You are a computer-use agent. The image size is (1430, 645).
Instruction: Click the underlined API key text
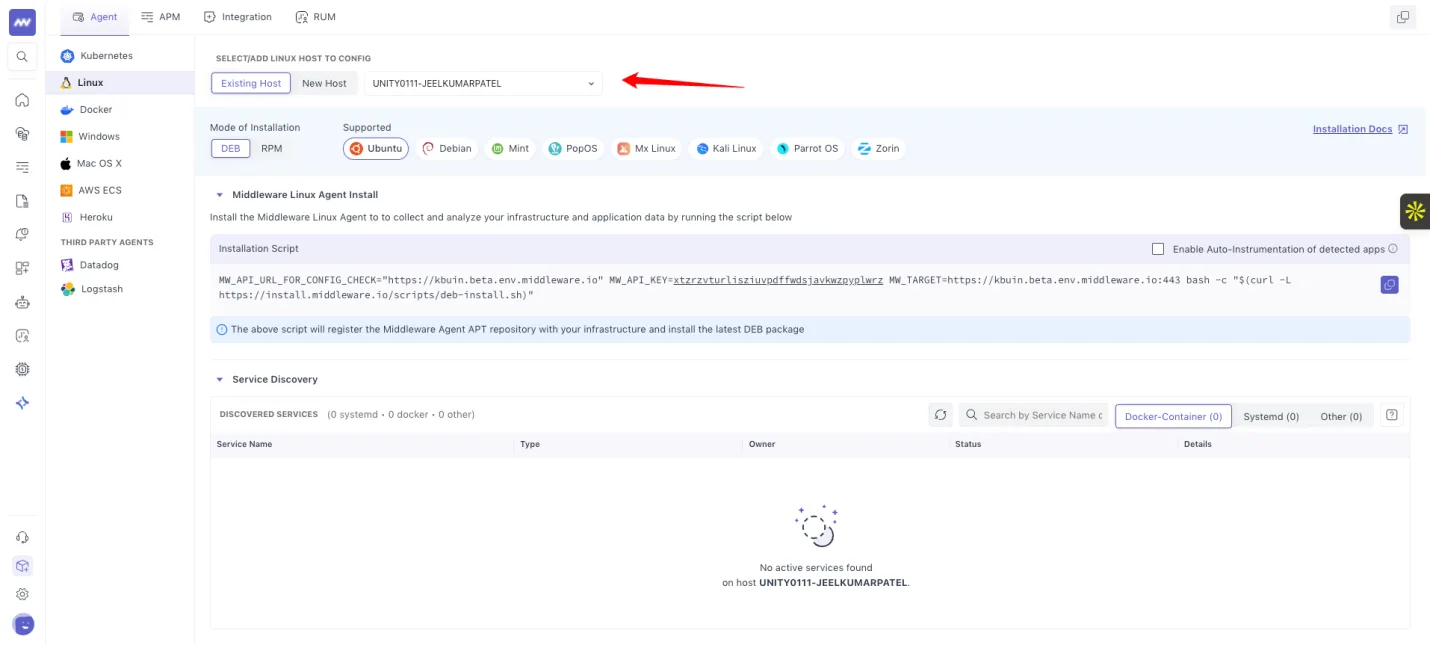tap(778, 280)
